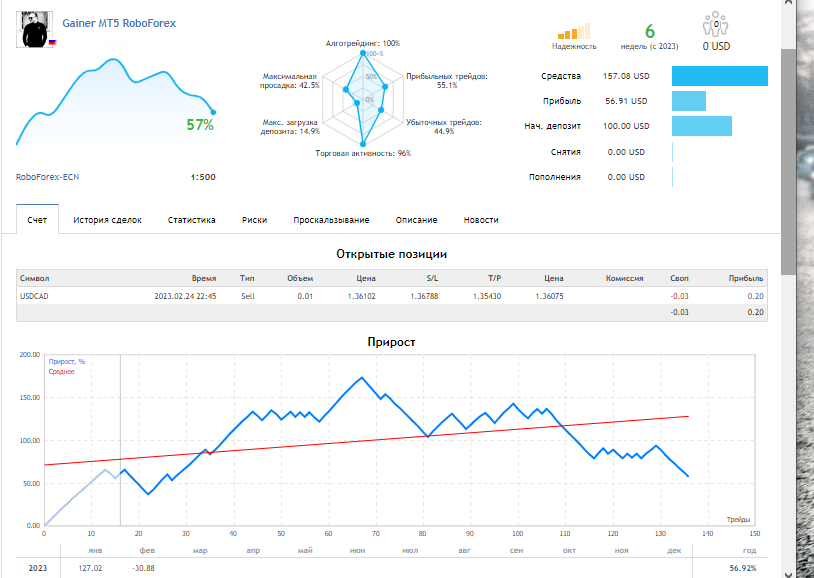The height and width of the screenshot is (578, 814).
Task: Click the Sell type cell
Action: (248, 296)
